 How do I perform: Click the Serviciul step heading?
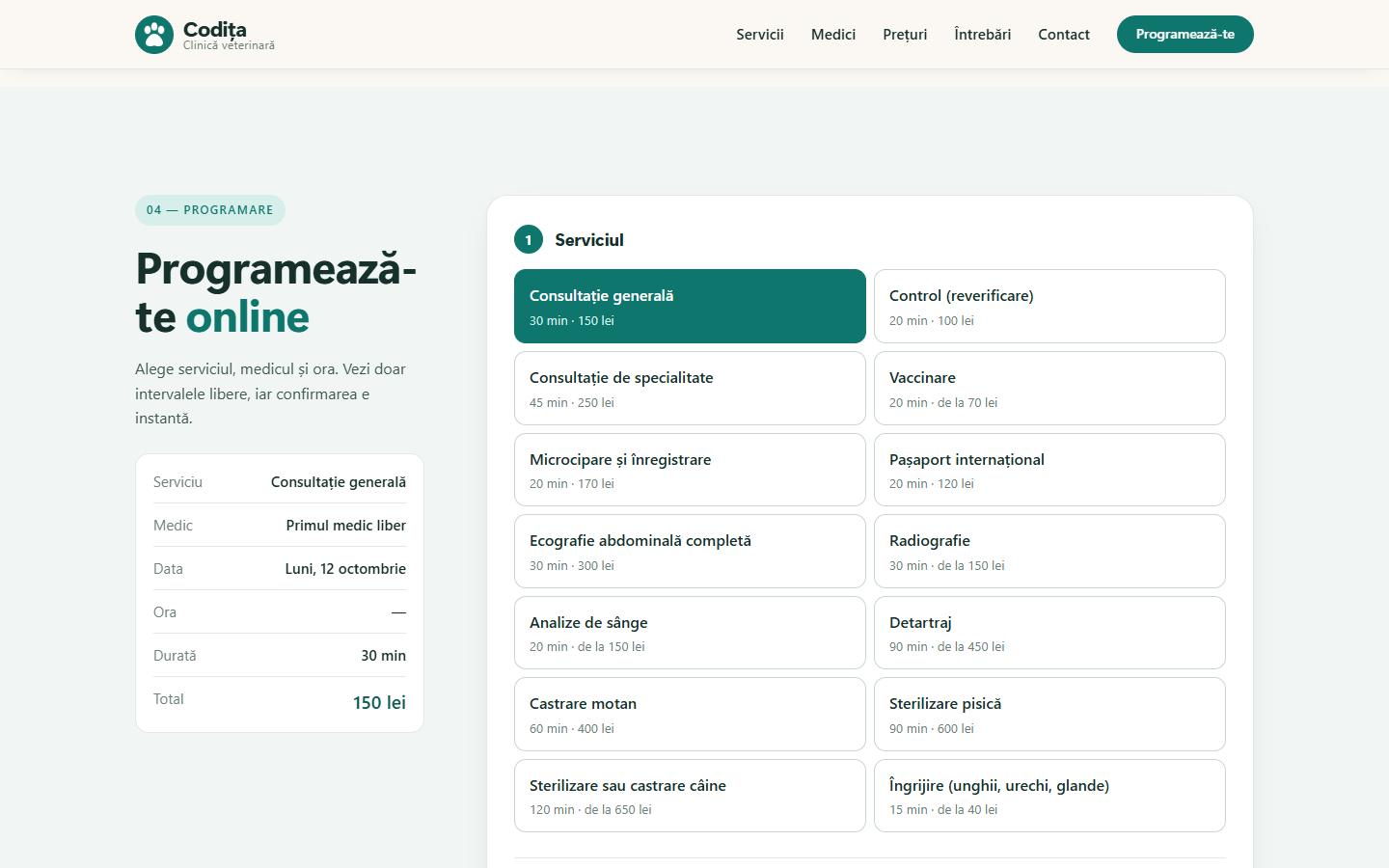tap(589, 240)
